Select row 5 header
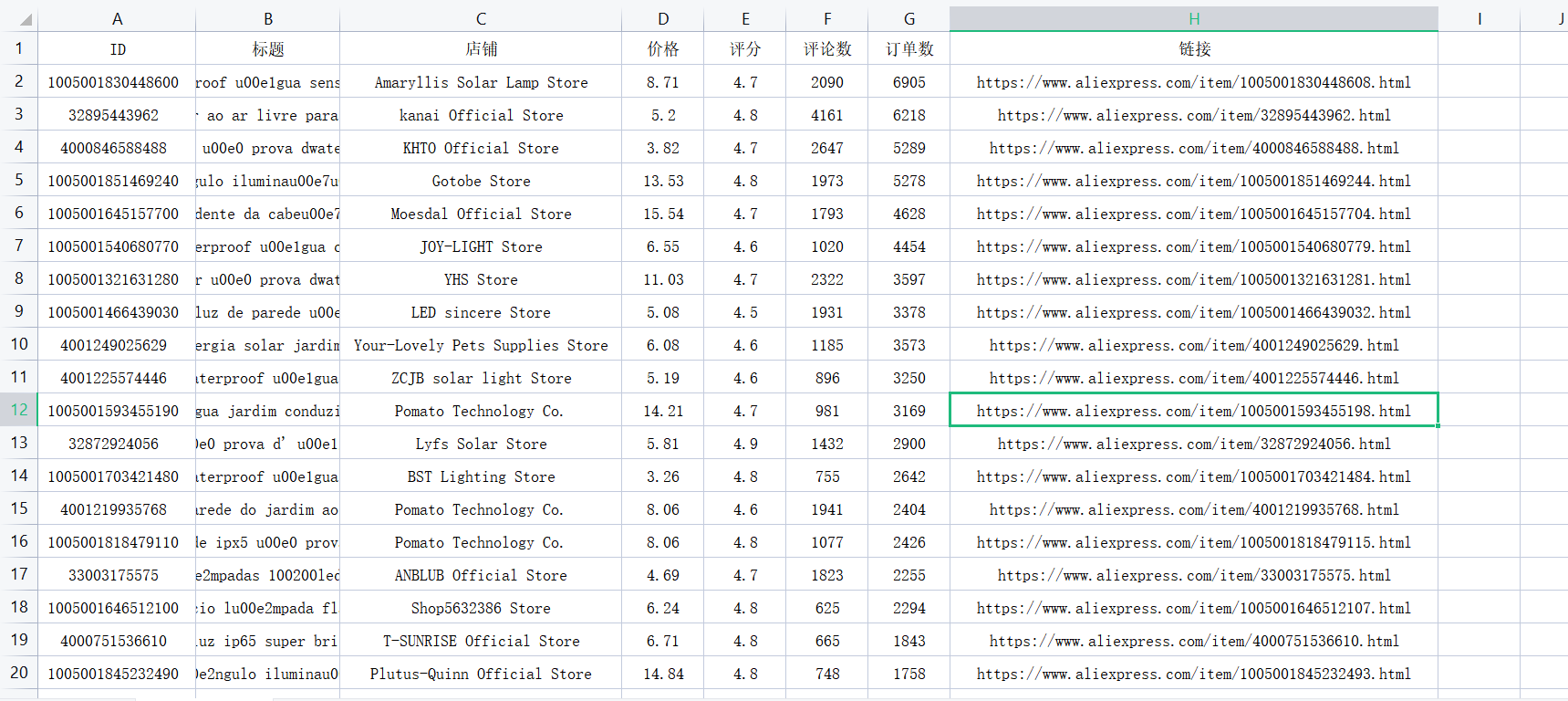The height and width of the screenshot is (701, 1568). (19, 180)
